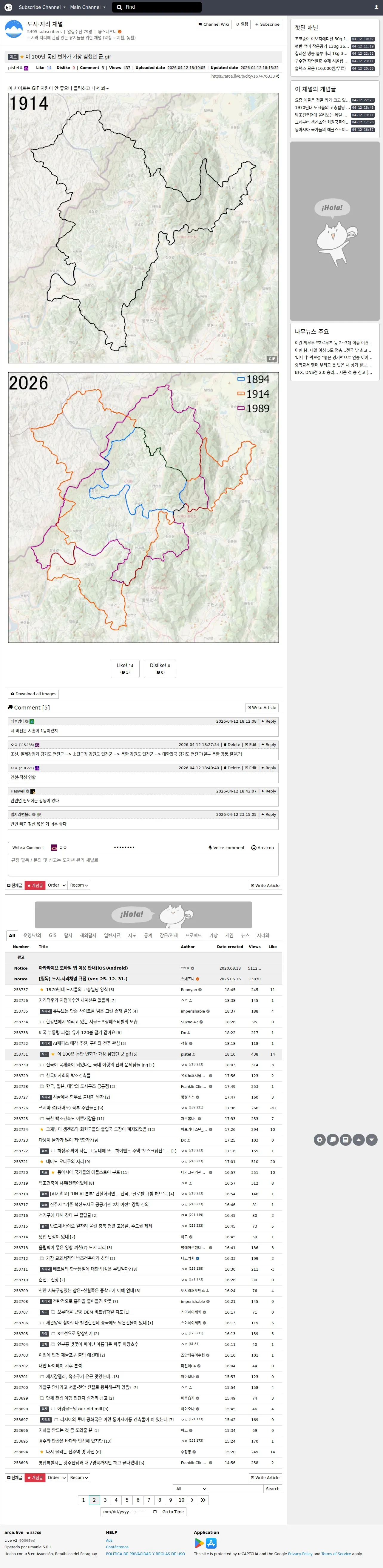Click the Google Play store icon
Image resolution: width=383 pixels, height=1568 pixels.
click(199, 1543)
